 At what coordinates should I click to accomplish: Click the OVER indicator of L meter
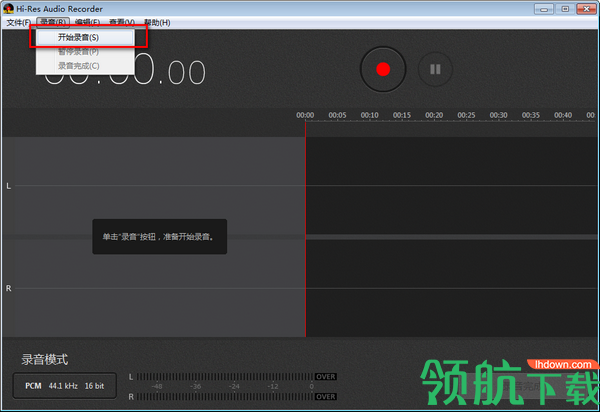(x=326, y=377)
